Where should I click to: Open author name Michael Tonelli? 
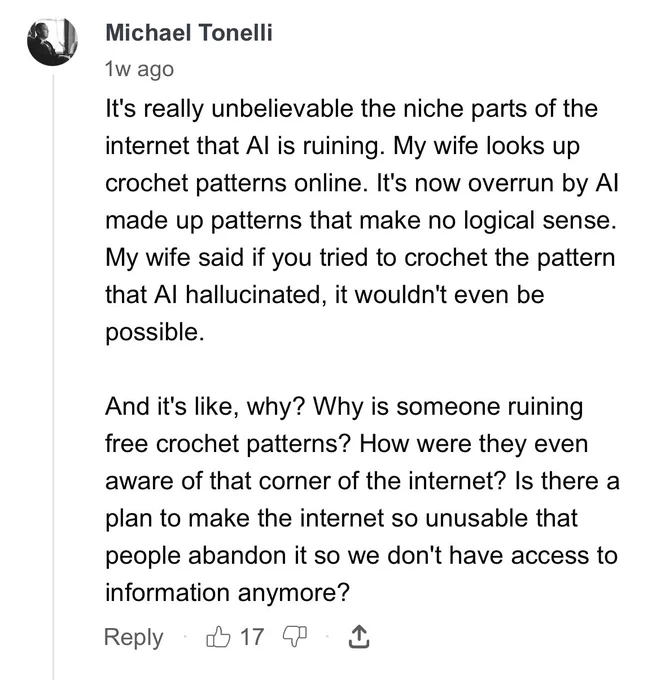(x=189, y=33)
